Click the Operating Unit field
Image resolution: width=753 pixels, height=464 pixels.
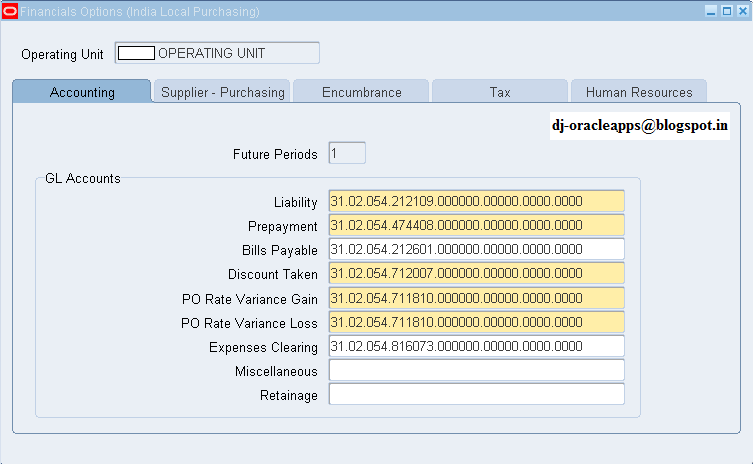tap(217, 53)
